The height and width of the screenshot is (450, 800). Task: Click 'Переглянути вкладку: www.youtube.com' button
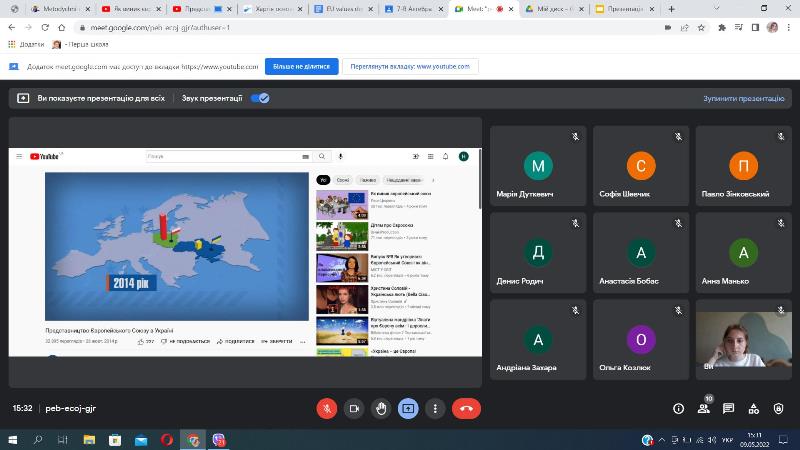pyautogui.click(x=409, y=66)
